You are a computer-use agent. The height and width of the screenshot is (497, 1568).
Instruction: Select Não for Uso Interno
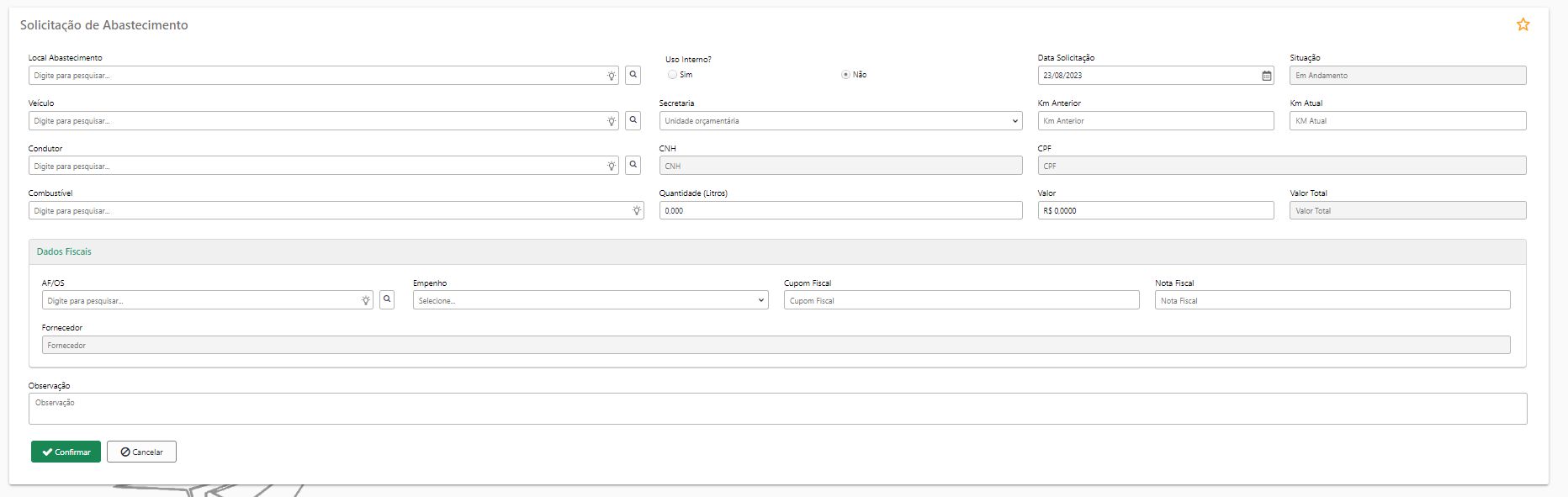pyautogui.click(x=845, y=75)
